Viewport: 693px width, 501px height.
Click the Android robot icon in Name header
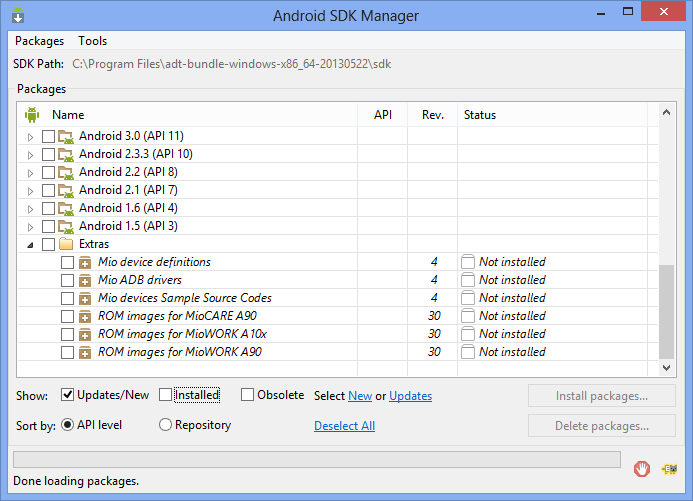tap(32, 115)
